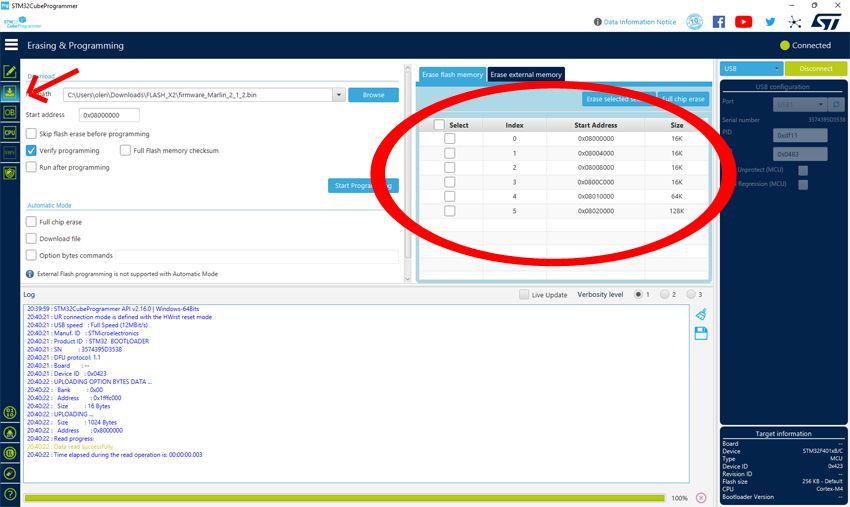This screenshot has height=507, width=850.
Task: Open ST YouTube channel icon
Action: tap(743, 22)
